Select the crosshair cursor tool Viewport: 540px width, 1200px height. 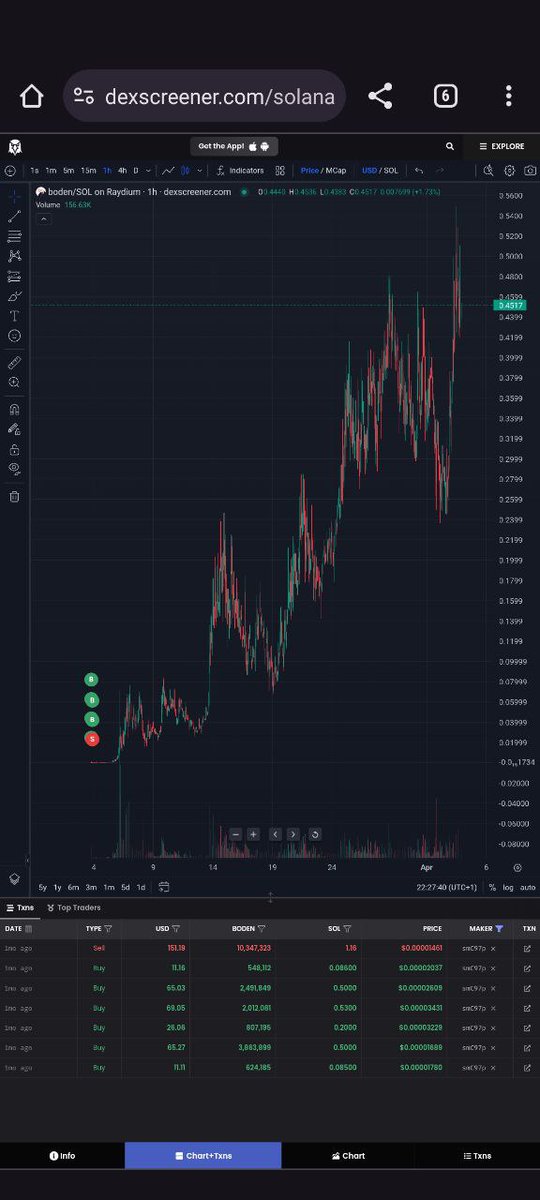(x=14, y=197)
